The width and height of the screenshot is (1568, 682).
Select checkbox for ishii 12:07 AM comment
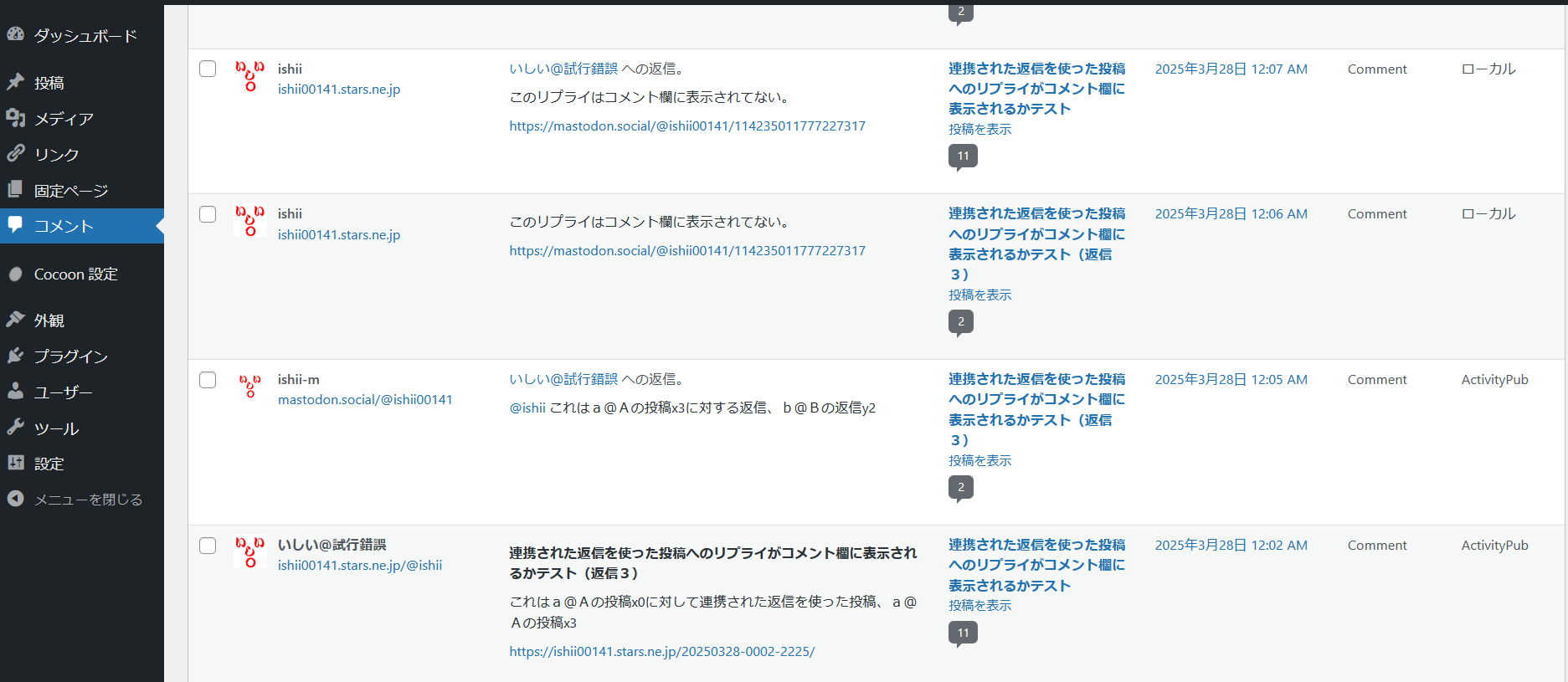pos(208,69)
